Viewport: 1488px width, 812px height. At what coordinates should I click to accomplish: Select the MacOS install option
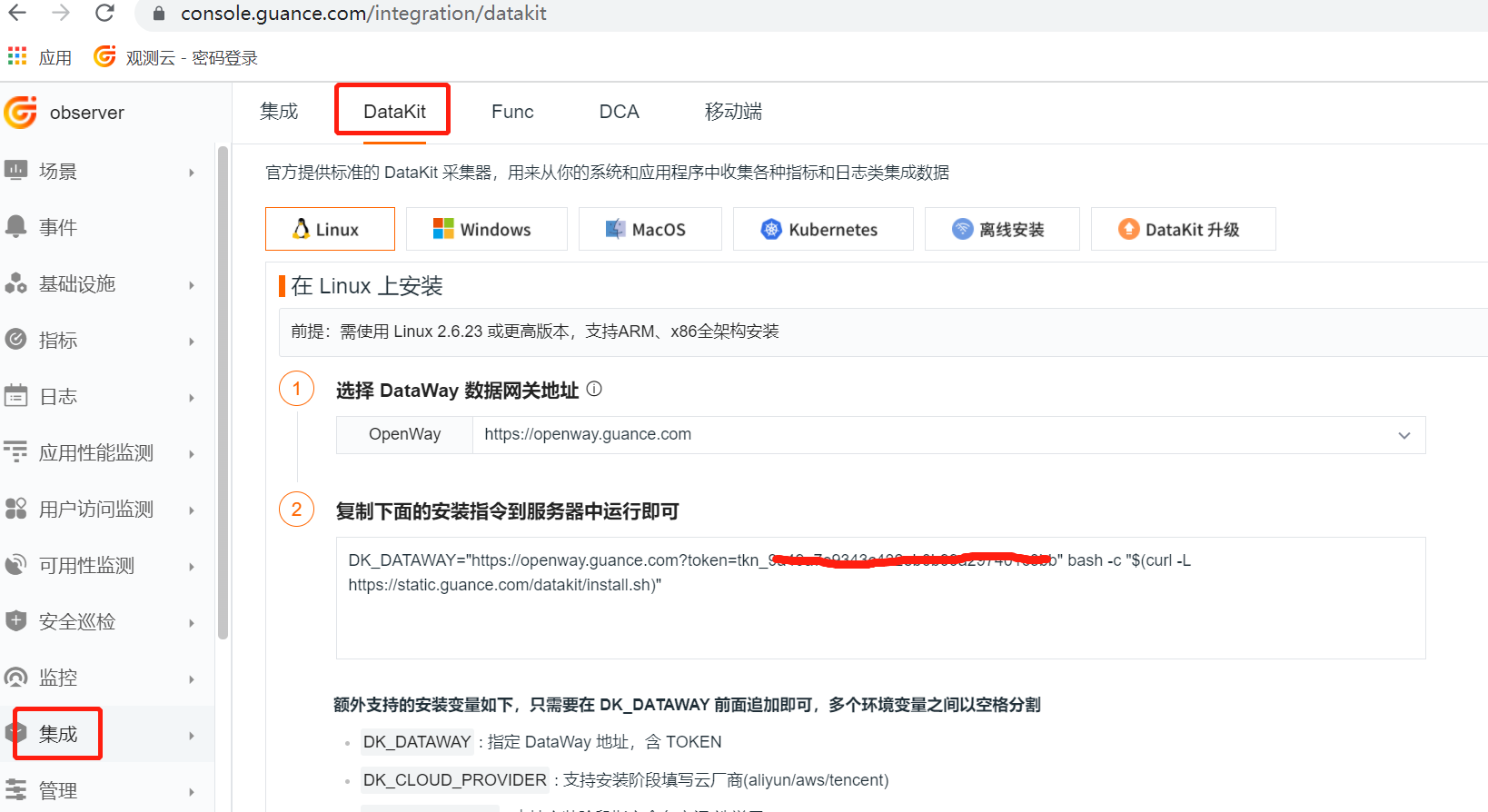tap(650, 229)
